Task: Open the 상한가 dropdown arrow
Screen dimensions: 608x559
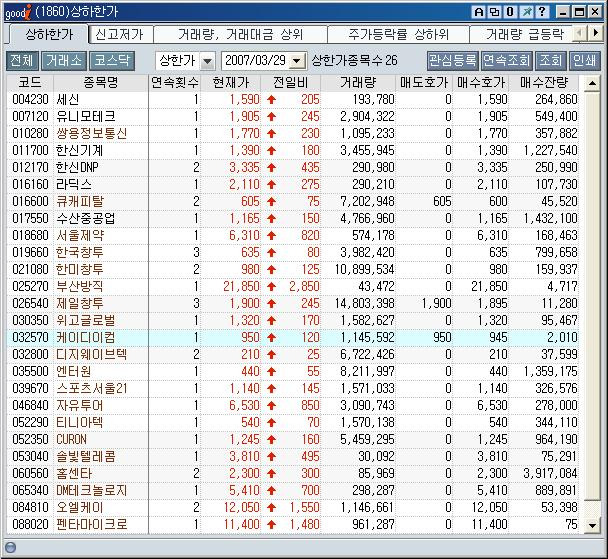Action: [207, 61]
